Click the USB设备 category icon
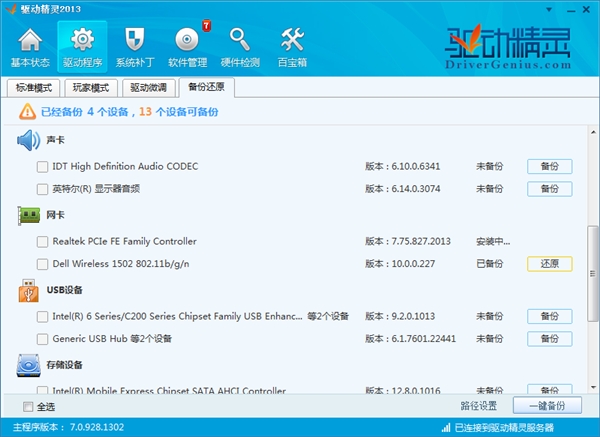Image resolution: width=600 pixels, height=437 pixels. (28, 290)
